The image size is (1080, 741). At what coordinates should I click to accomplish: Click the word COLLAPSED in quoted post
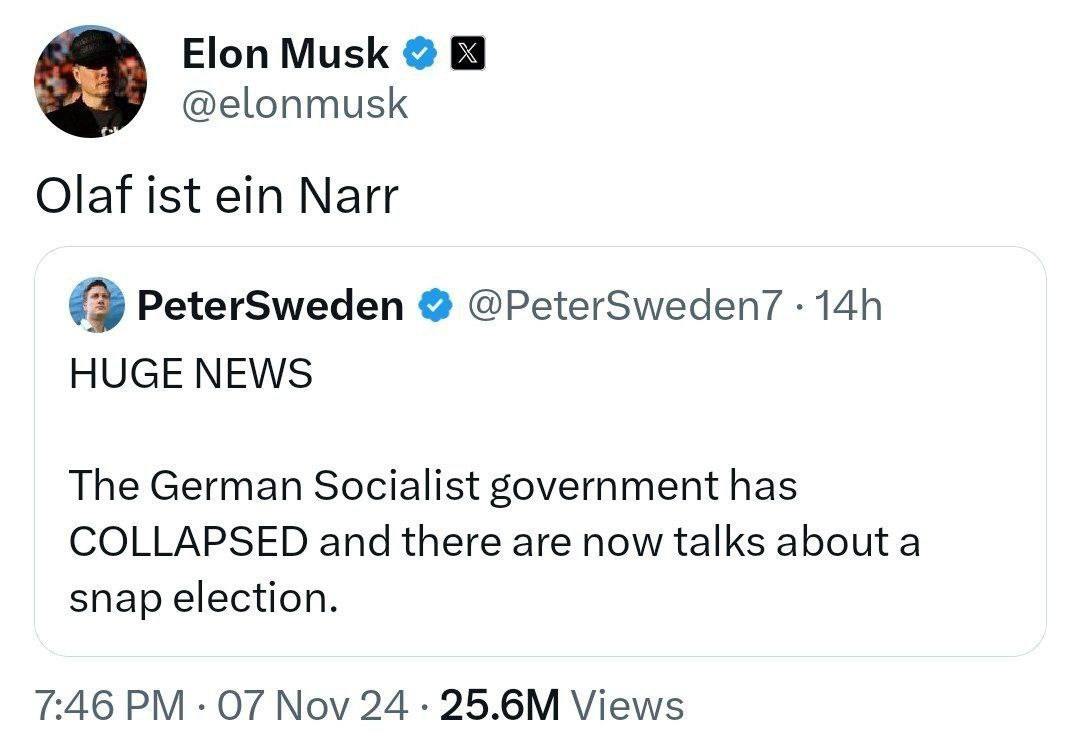189,541
